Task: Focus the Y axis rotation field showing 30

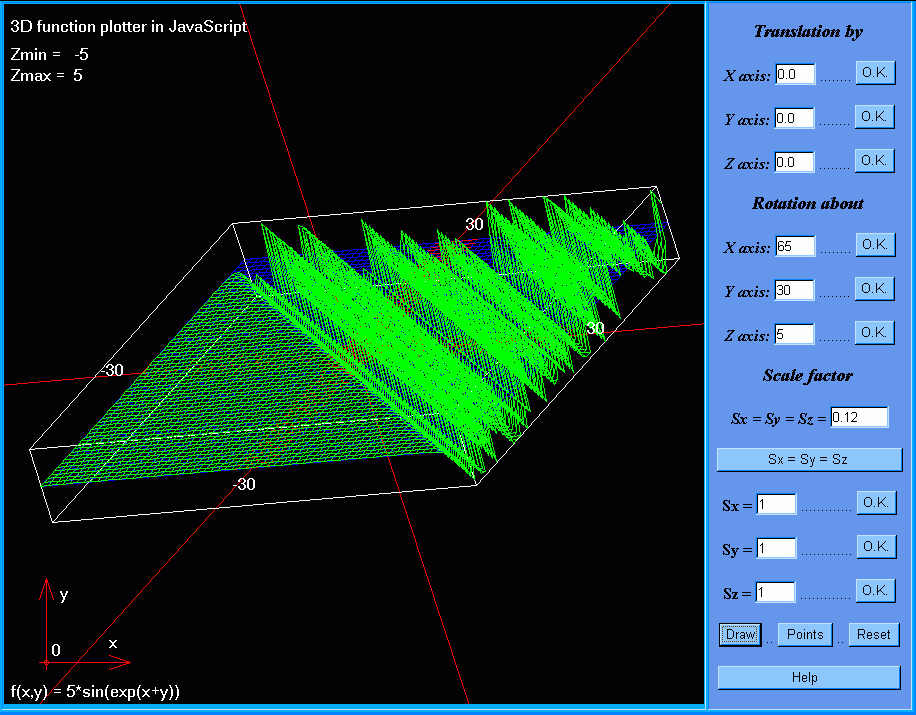Action: click(x=795, y=291)
